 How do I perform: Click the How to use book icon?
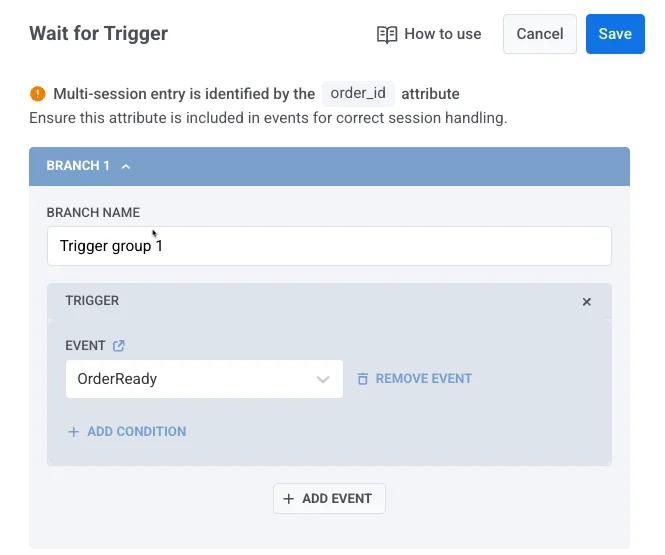click(x=387, y=34)
